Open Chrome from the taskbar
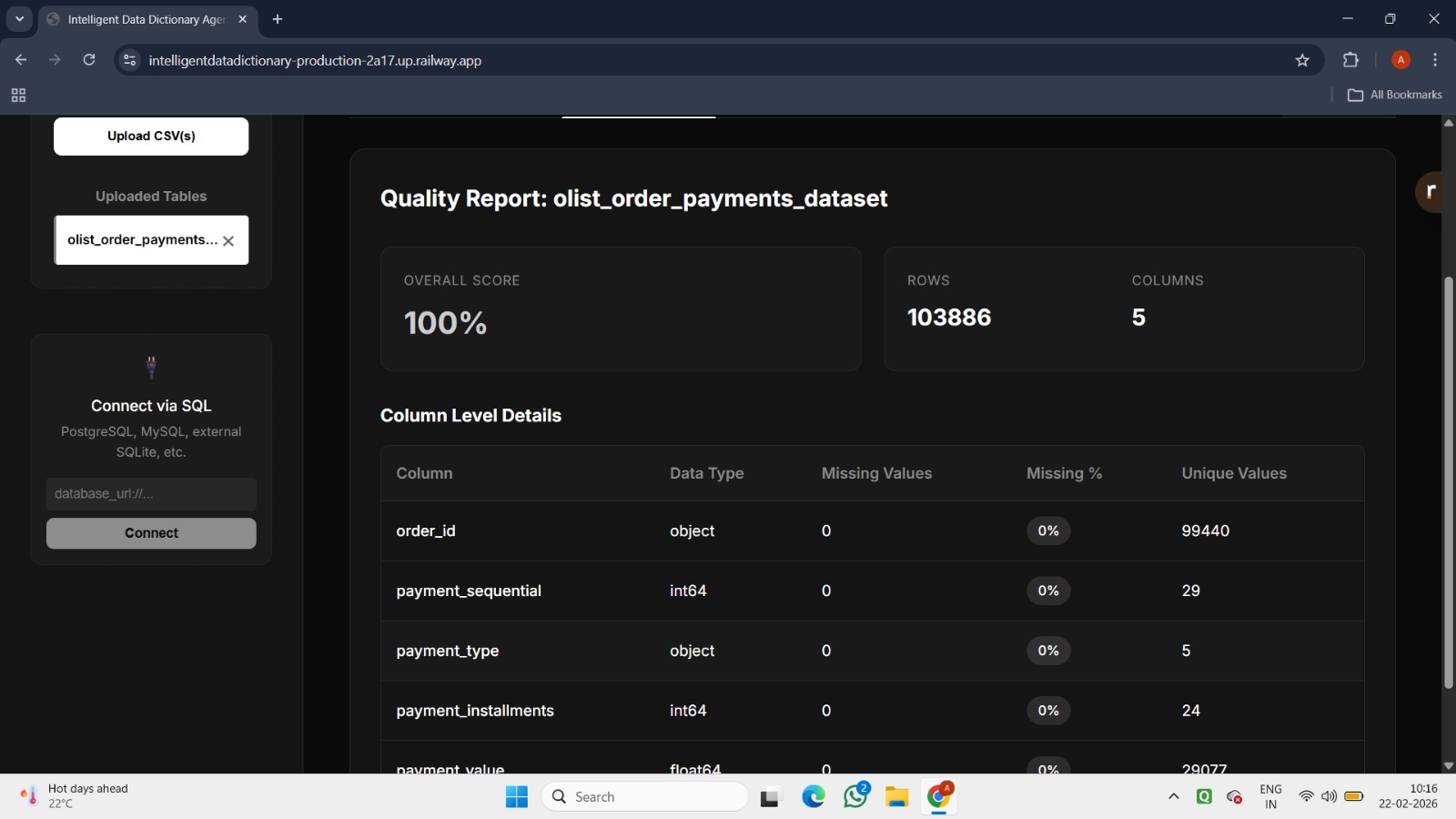The width and height of the screenshot is (1456, 819). coord(939,797)
